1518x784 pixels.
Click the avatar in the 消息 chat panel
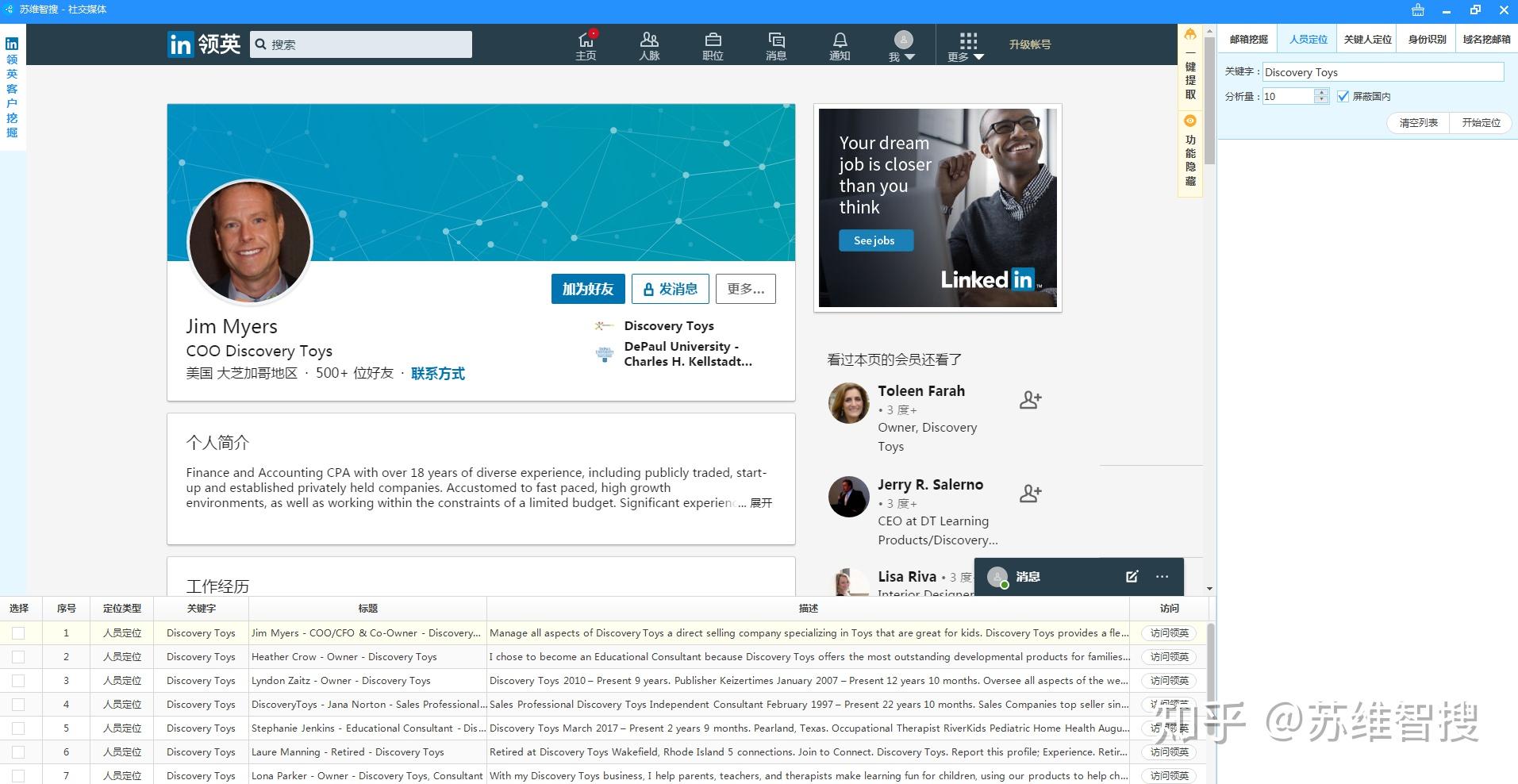[997, 577]
